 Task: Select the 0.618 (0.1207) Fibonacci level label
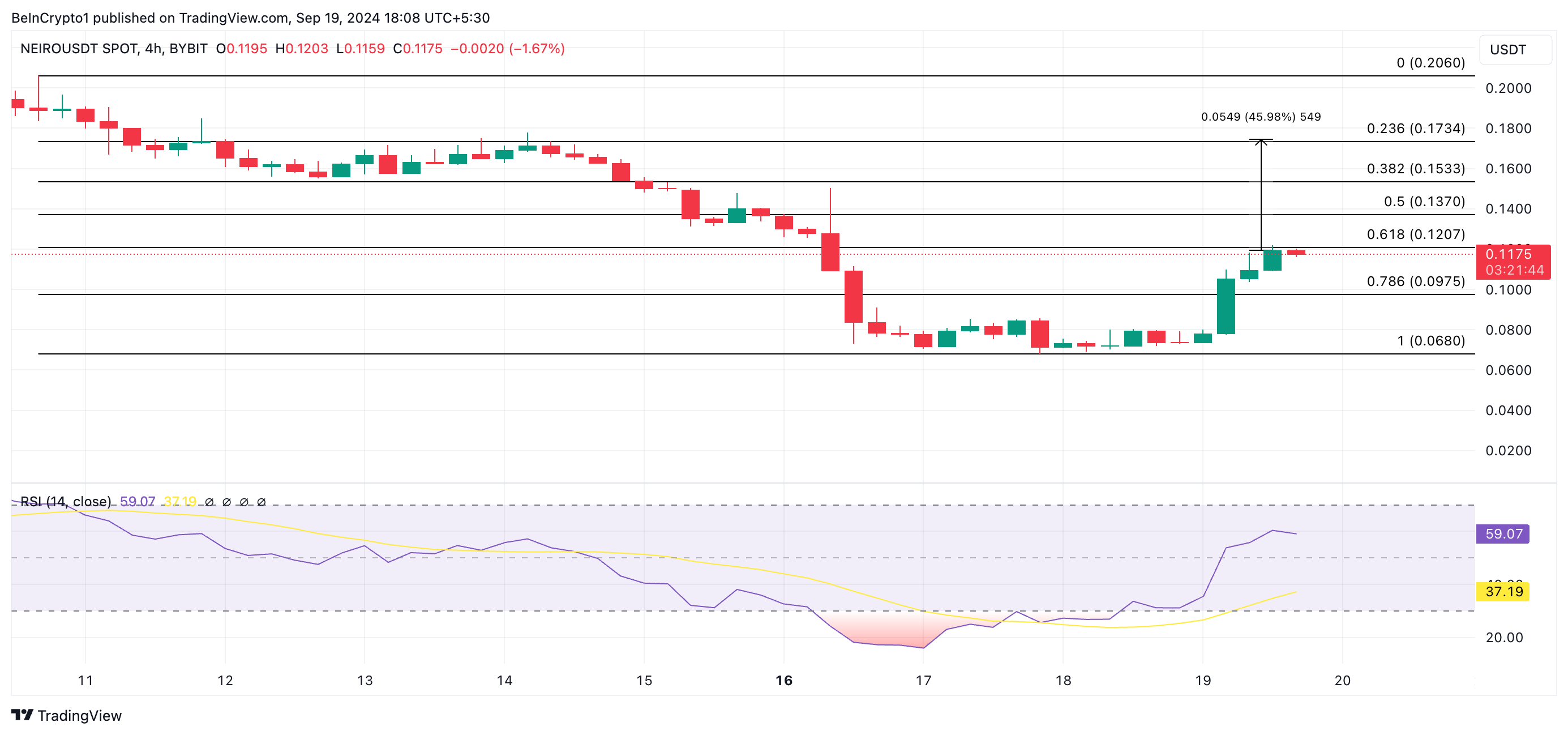click(1415, 234)
